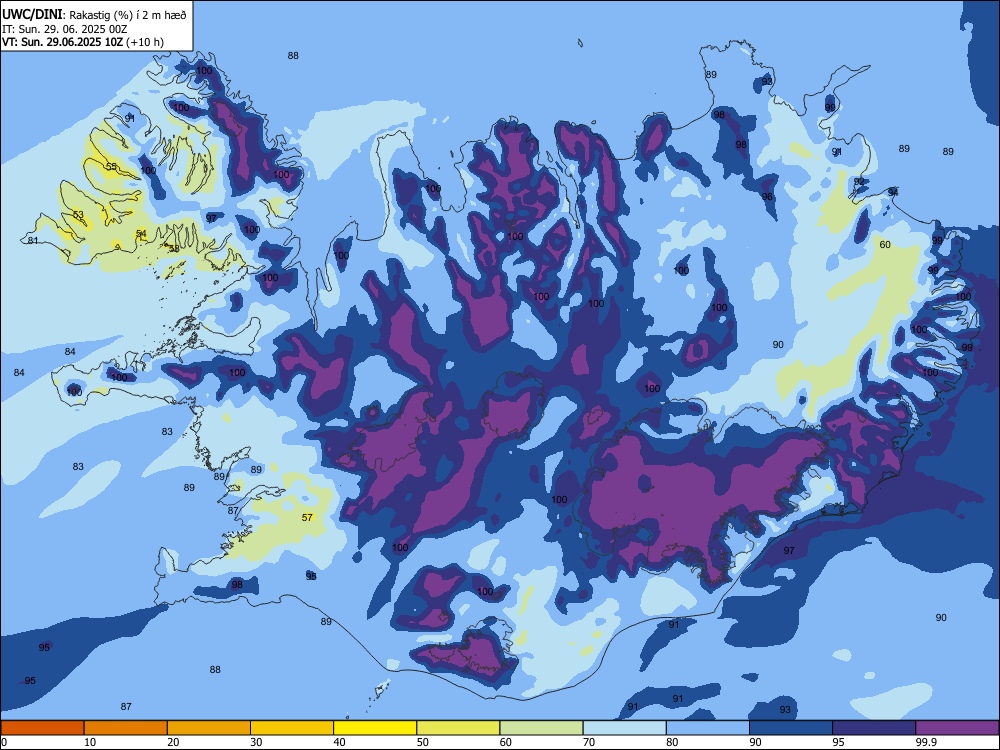Viewport: 1000px width, 750px height.
Task: Click the amber 30–40 legend swatch
Action: click(x=292, y=728)
